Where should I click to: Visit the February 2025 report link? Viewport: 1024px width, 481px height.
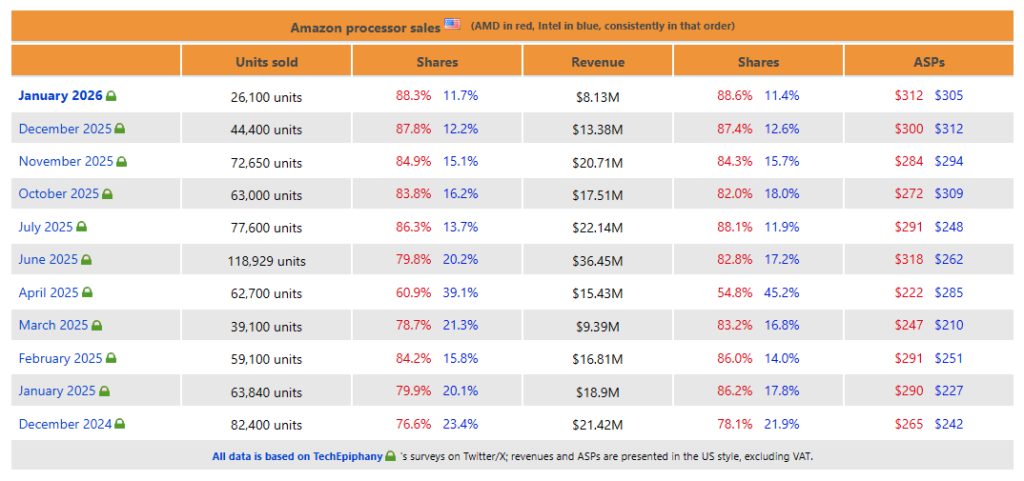click(60, 358)
